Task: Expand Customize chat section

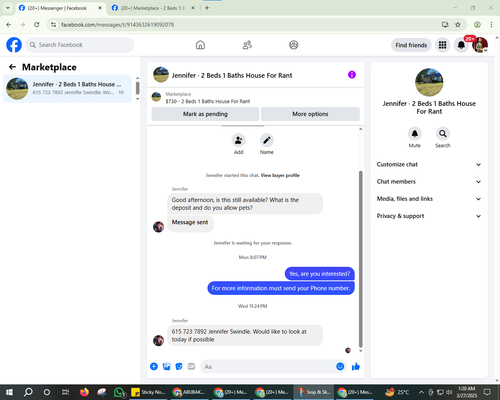Action: click(x=429, y=164)
